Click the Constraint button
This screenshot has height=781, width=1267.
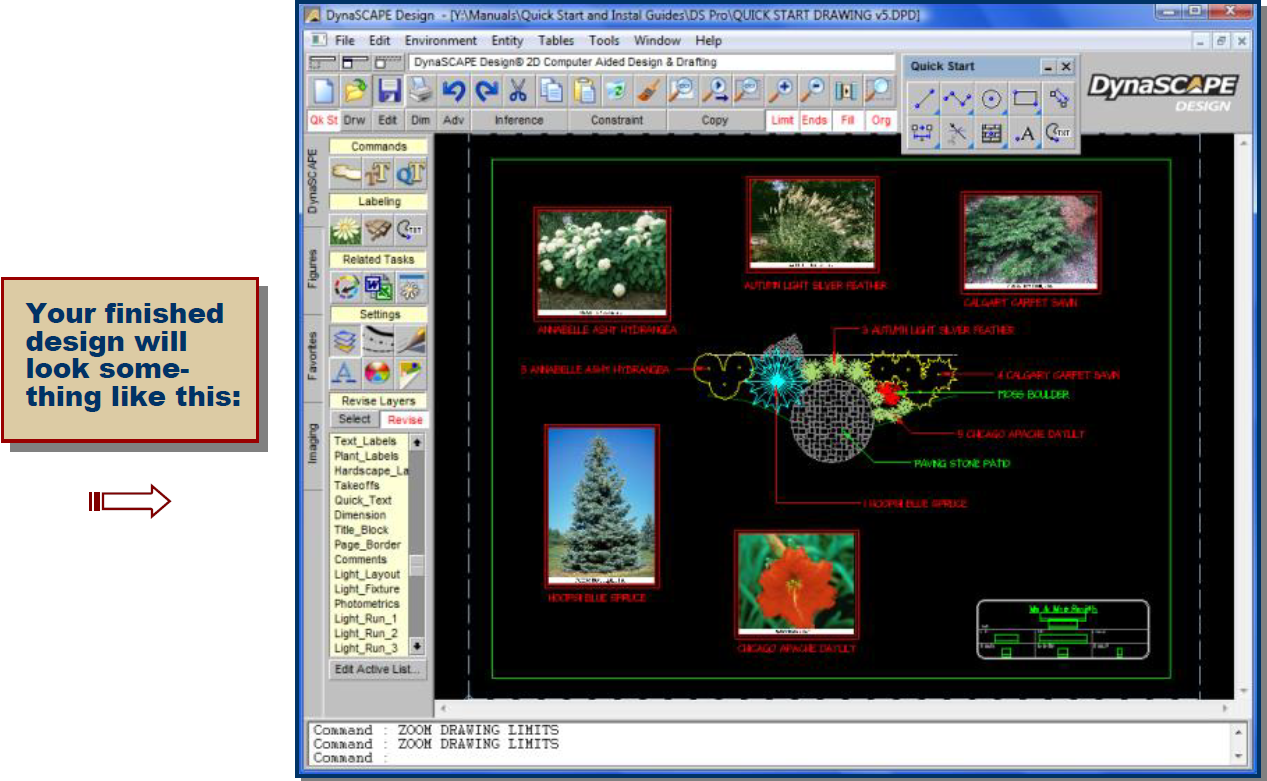coord(617,120)
